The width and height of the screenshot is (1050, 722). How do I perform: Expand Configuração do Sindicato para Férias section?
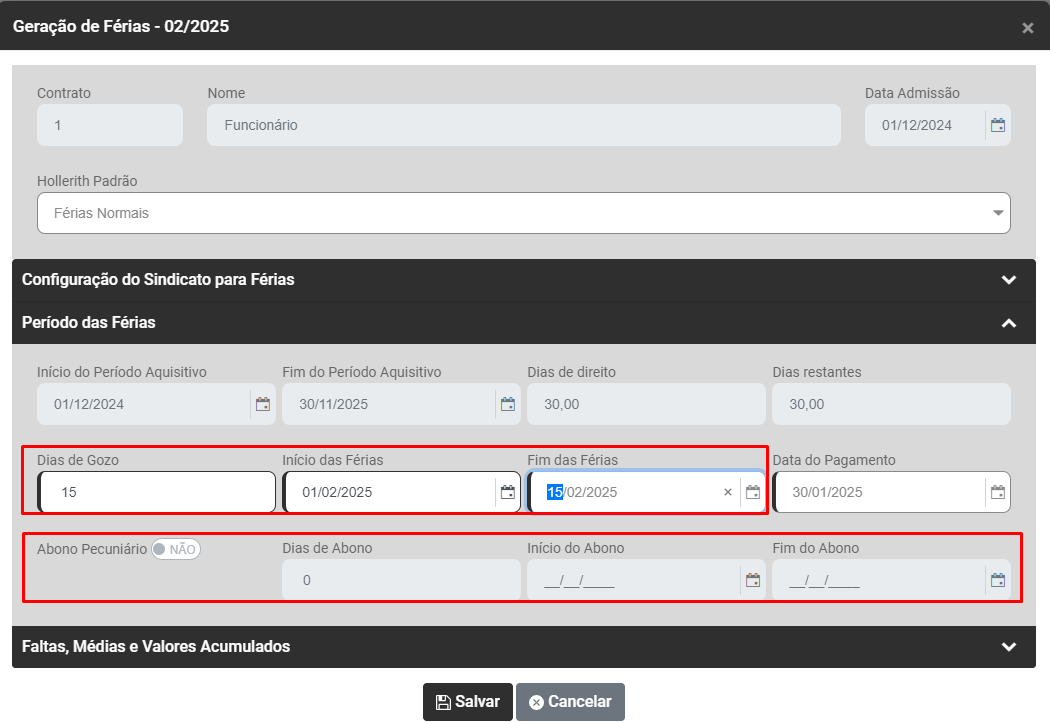[1008, 280]
